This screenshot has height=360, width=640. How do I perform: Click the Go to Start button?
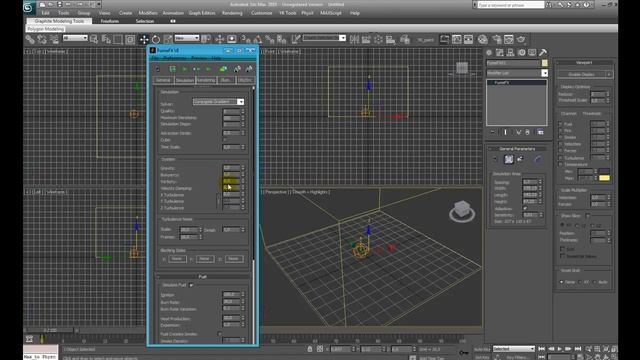pyautogui.click(x=542, y=349)
